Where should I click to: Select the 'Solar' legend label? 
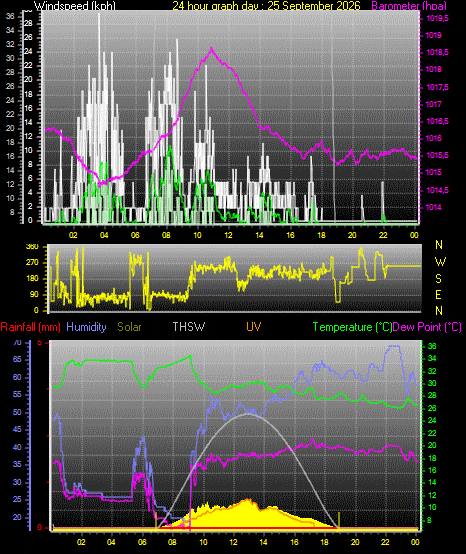[129, 327]
